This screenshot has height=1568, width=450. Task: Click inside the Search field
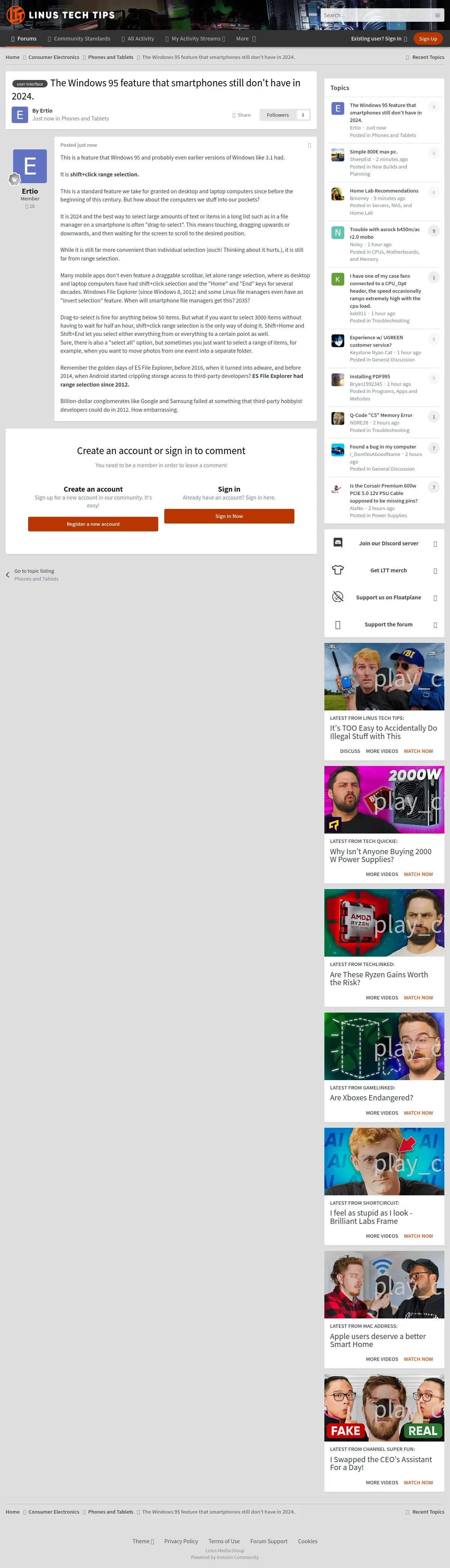pyautogui.click(x=375, y=15)
